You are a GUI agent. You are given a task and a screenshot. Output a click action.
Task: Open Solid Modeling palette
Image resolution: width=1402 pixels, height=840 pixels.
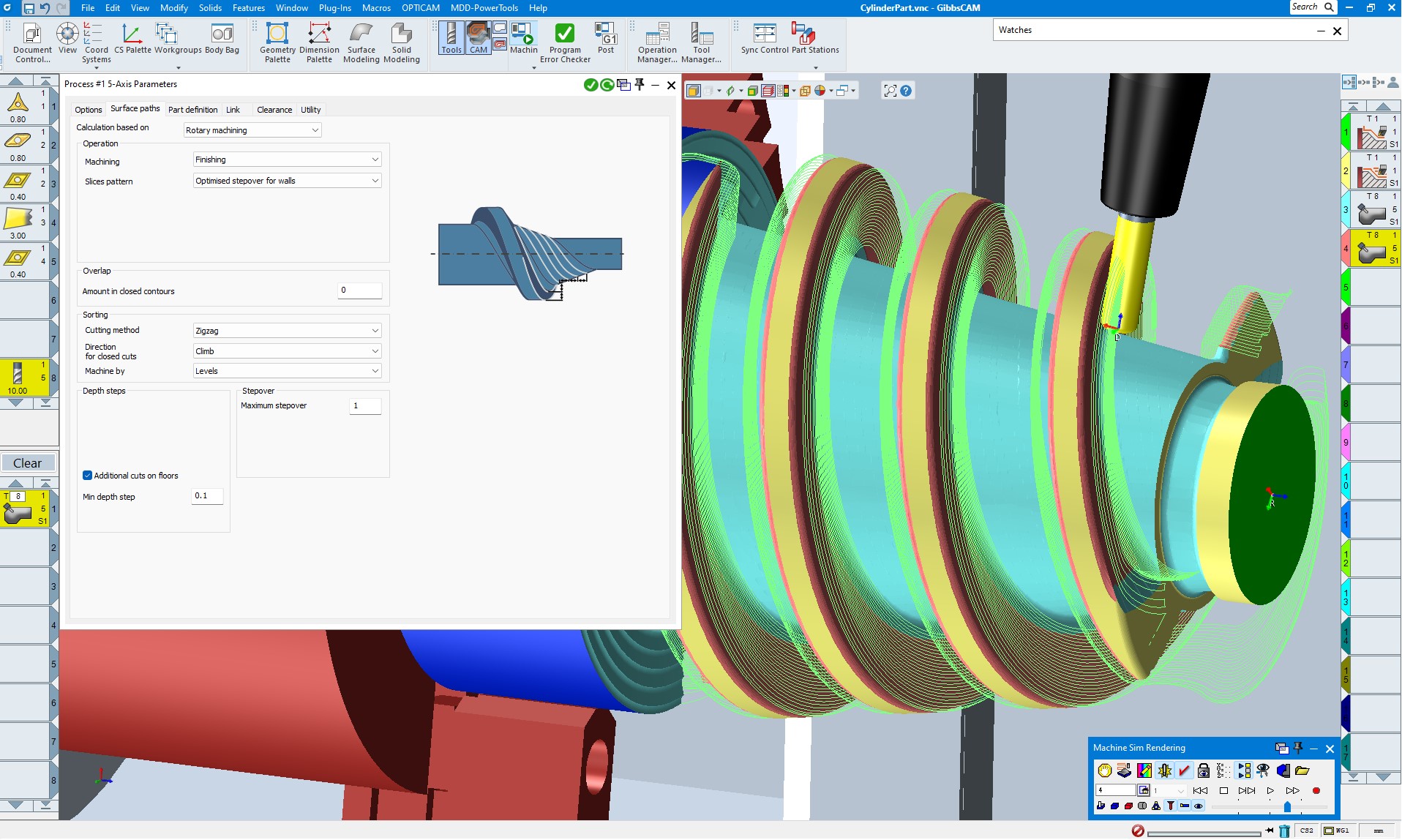[401, 42]
